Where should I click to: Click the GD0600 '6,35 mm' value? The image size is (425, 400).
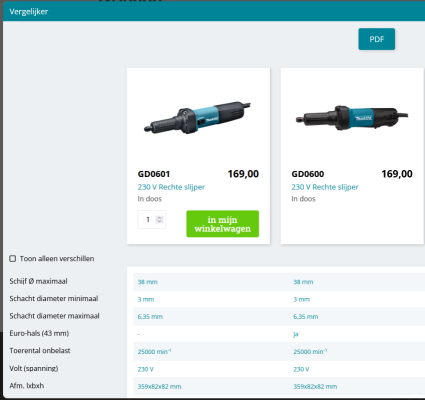pyautogui.click(x=306, y=317)
